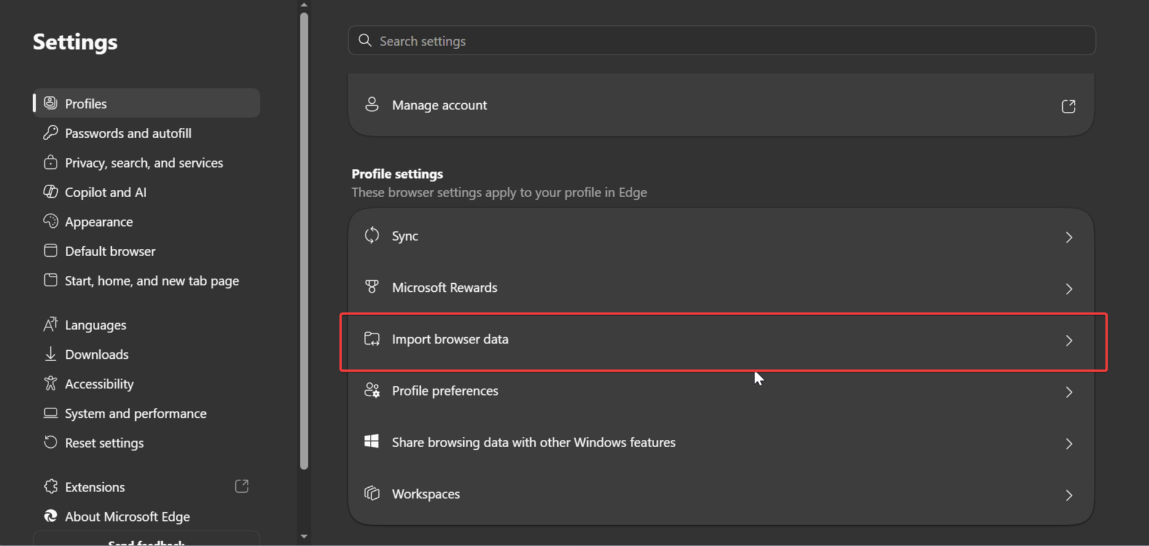Click the sidebar scrollbar up arrow

tap(304, 5)
